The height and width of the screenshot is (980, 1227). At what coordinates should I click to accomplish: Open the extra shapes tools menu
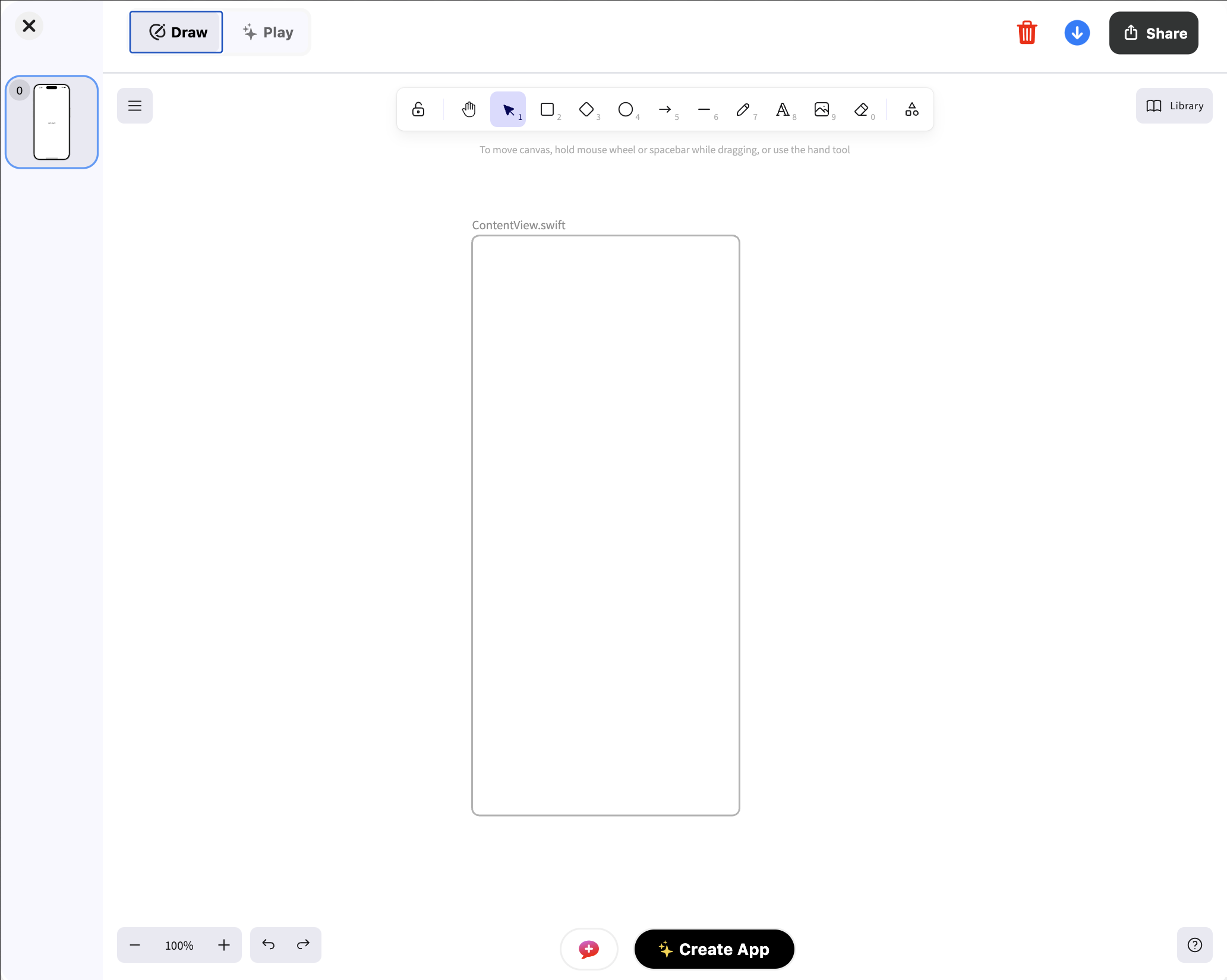[911, 109]
